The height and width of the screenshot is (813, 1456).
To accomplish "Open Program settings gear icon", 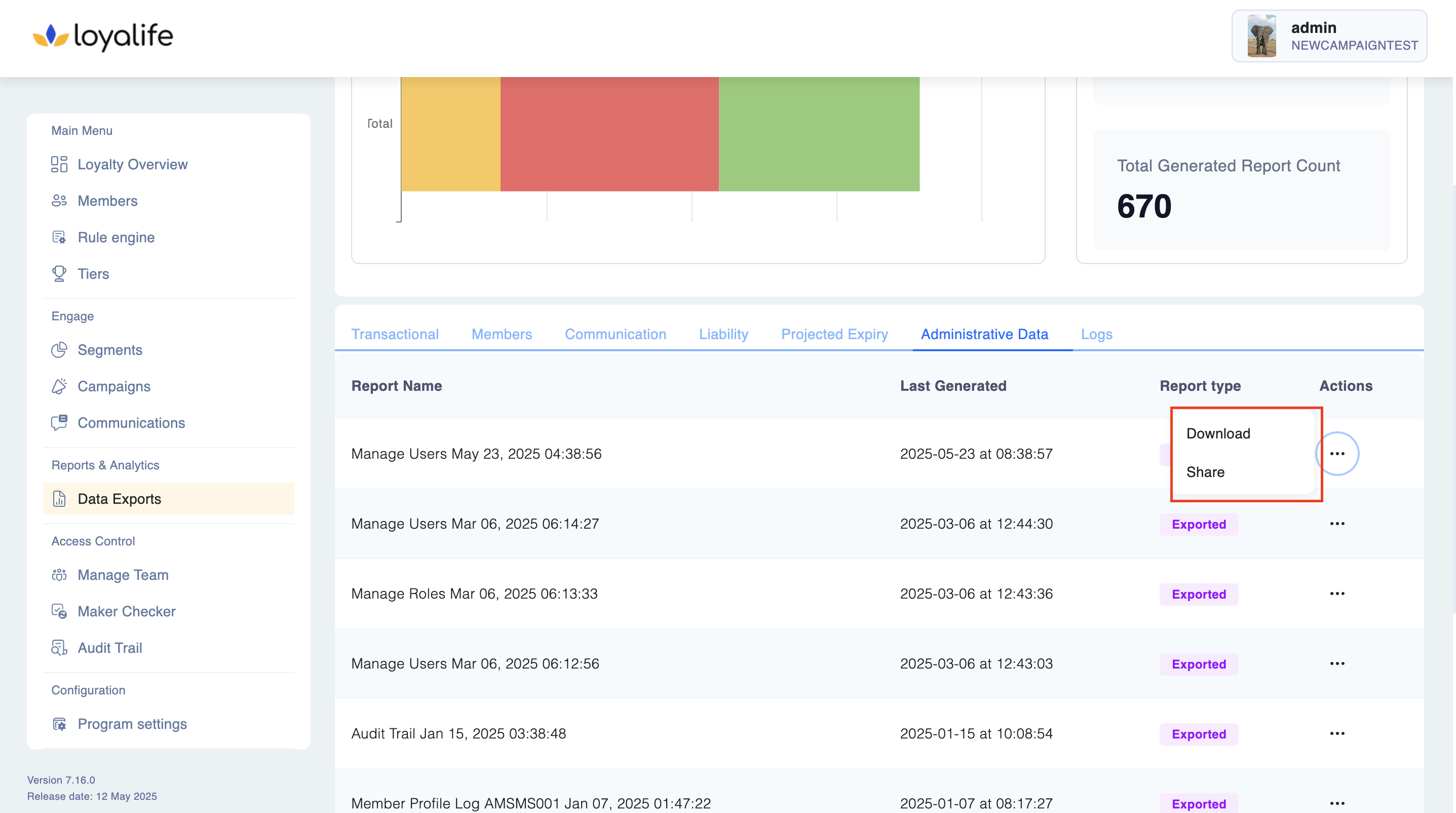I will 59,724.
